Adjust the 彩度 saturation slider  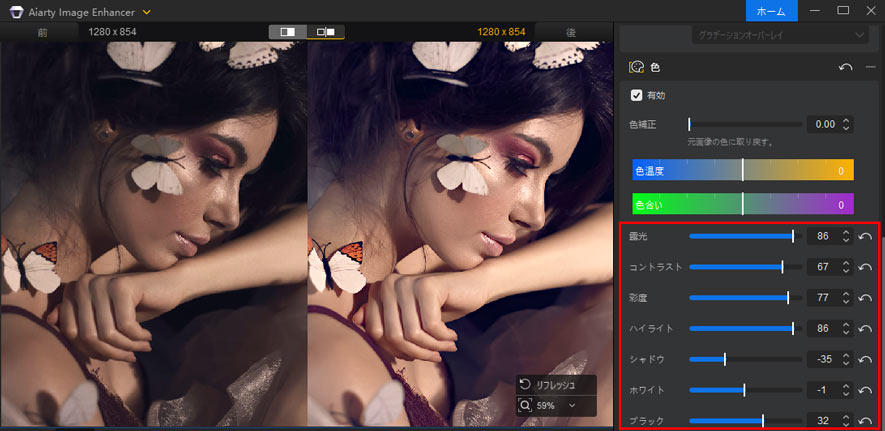pos(745,297)
